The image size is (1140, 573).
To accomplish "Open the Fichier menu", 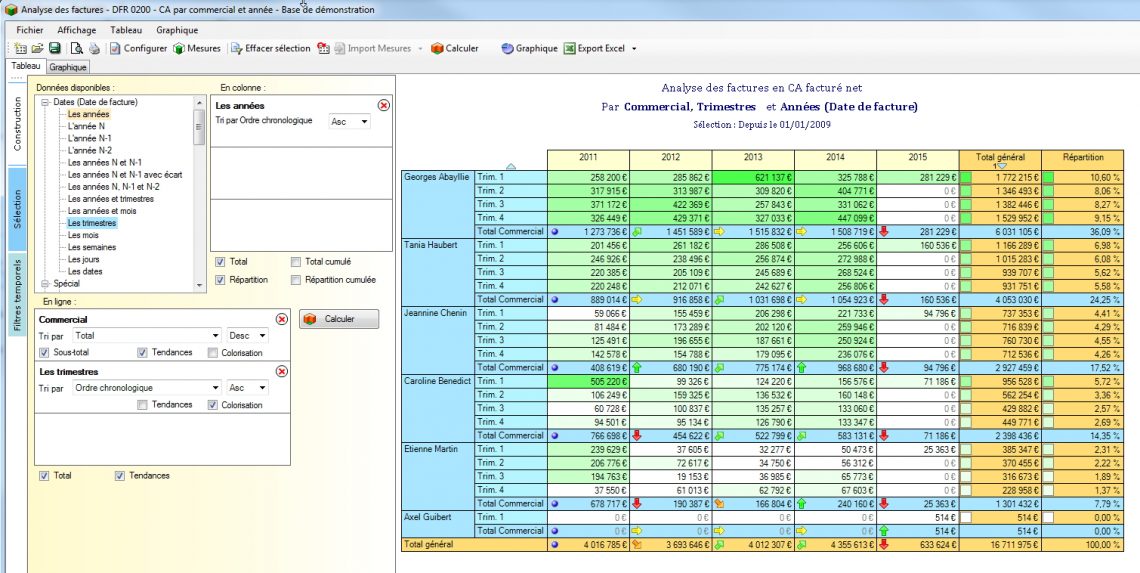I will tap(30, 31).
